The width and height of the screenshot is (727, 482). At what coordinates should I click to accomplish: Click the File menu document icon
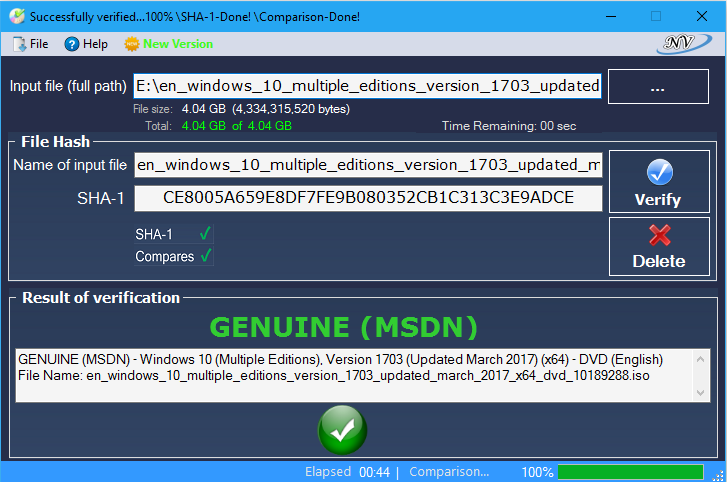19,44
